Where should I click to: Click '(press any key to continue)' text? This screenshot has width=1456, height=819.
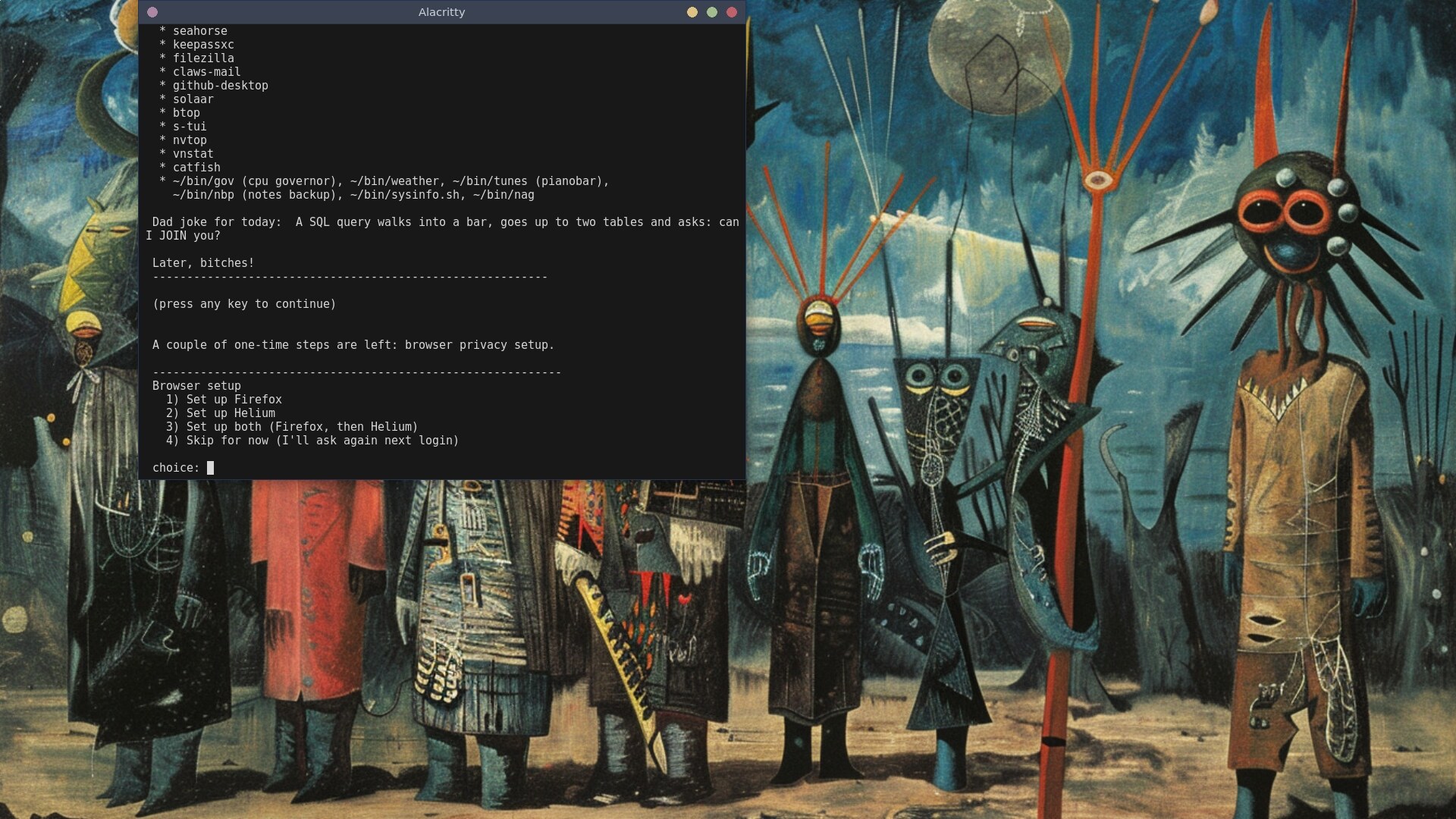click(x=244, y=304)
